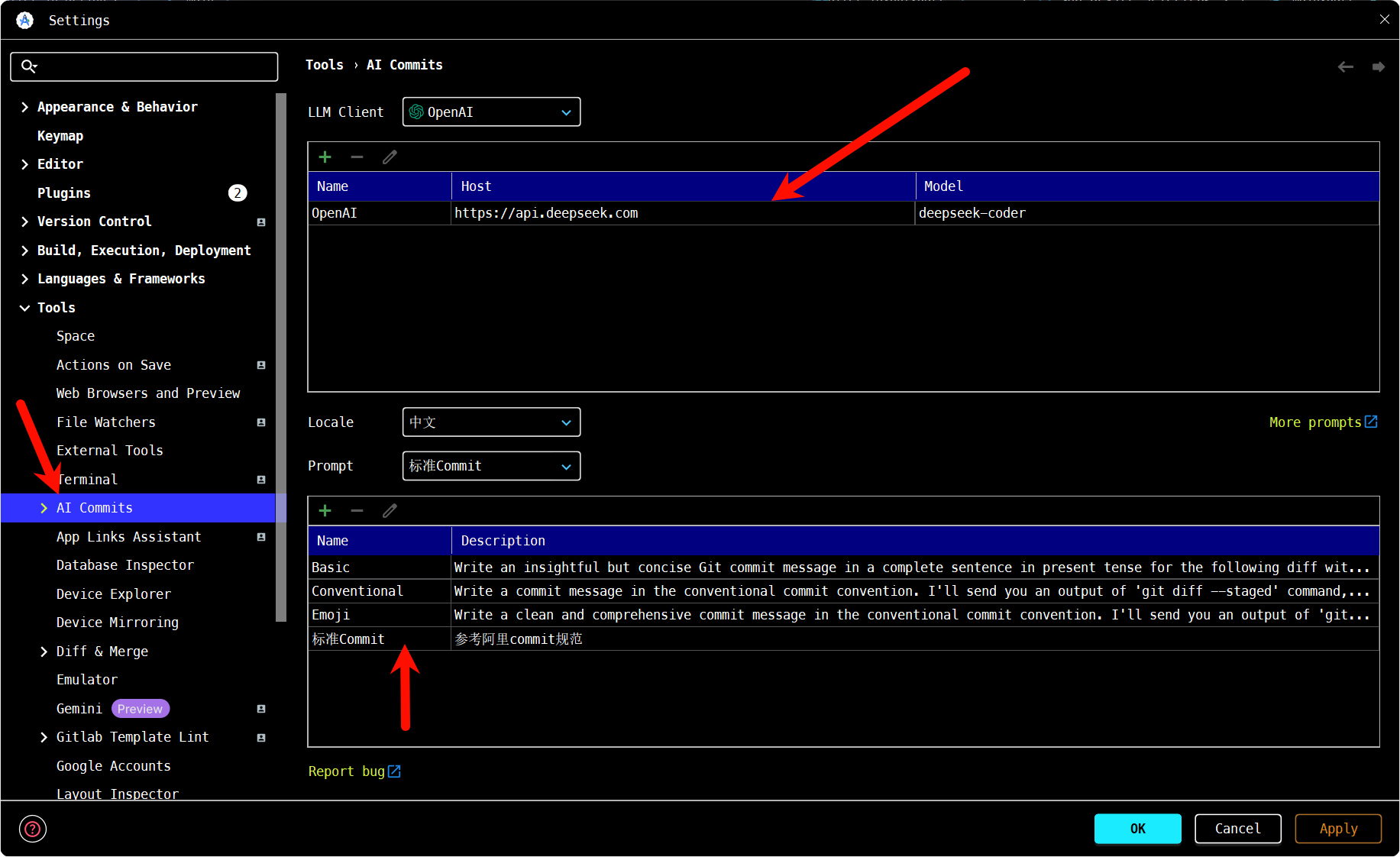Select Emulator settings

click(87, 680)
